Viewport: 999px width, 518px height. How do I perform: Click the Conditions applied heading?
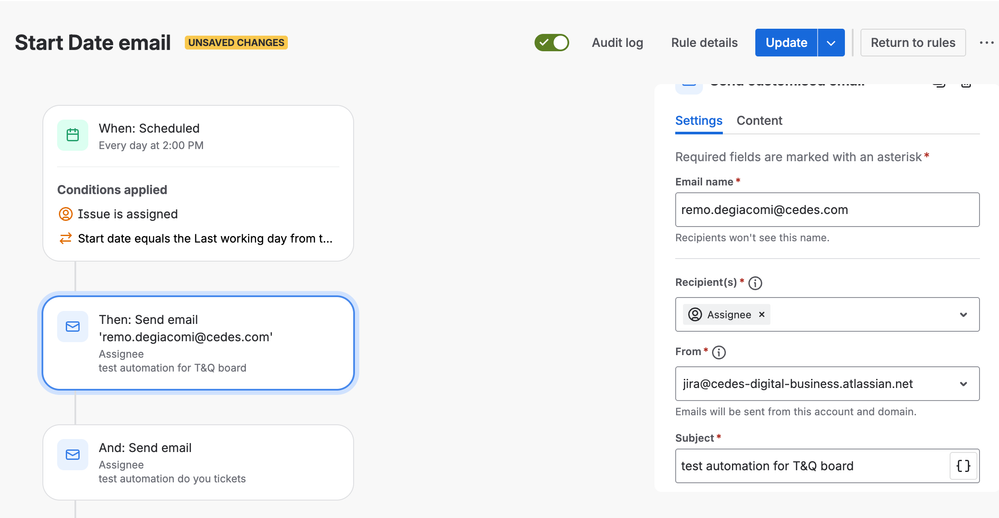112,190
